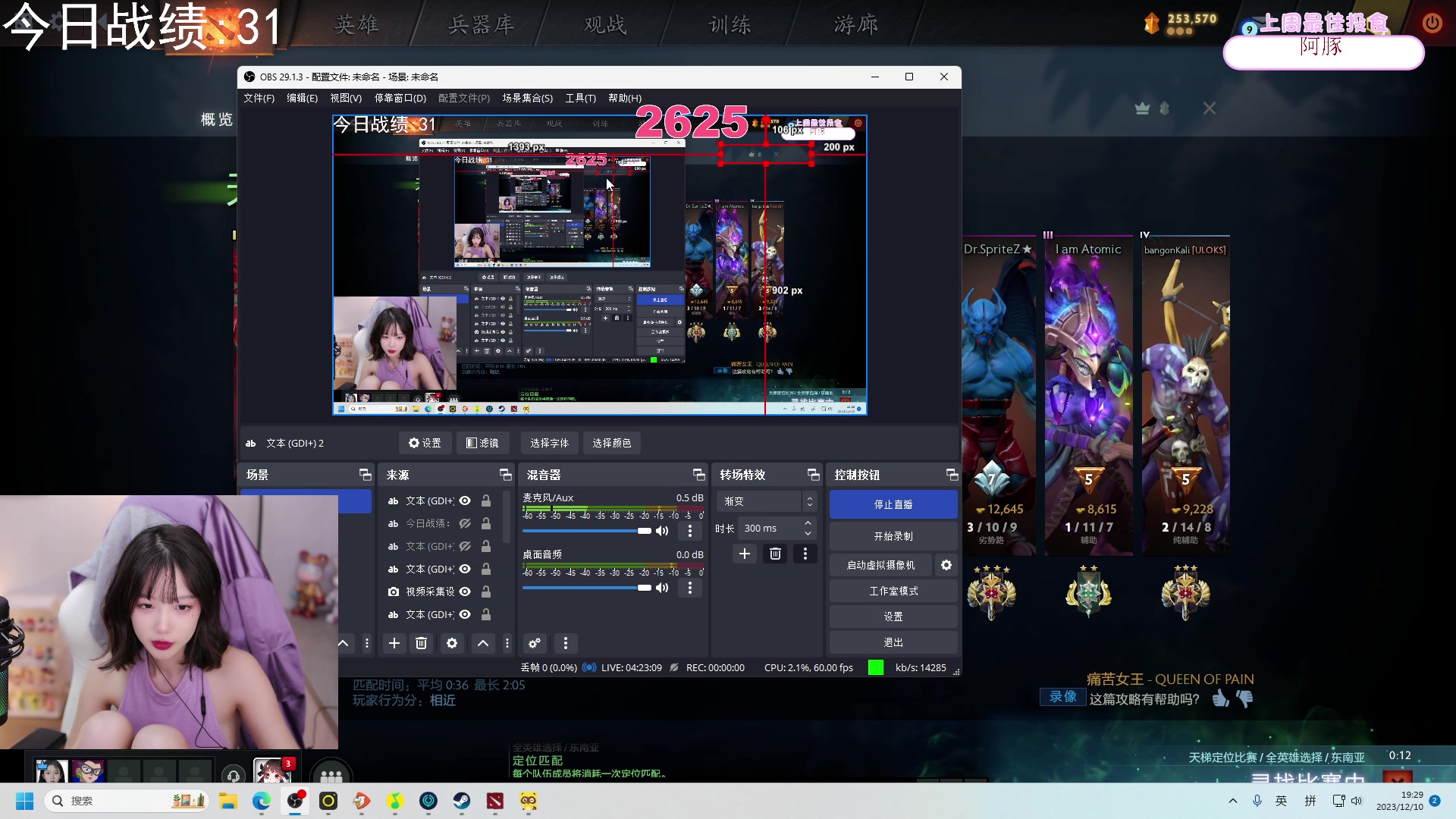Mute the 麦克风/Aux audio

coord(662,531)
